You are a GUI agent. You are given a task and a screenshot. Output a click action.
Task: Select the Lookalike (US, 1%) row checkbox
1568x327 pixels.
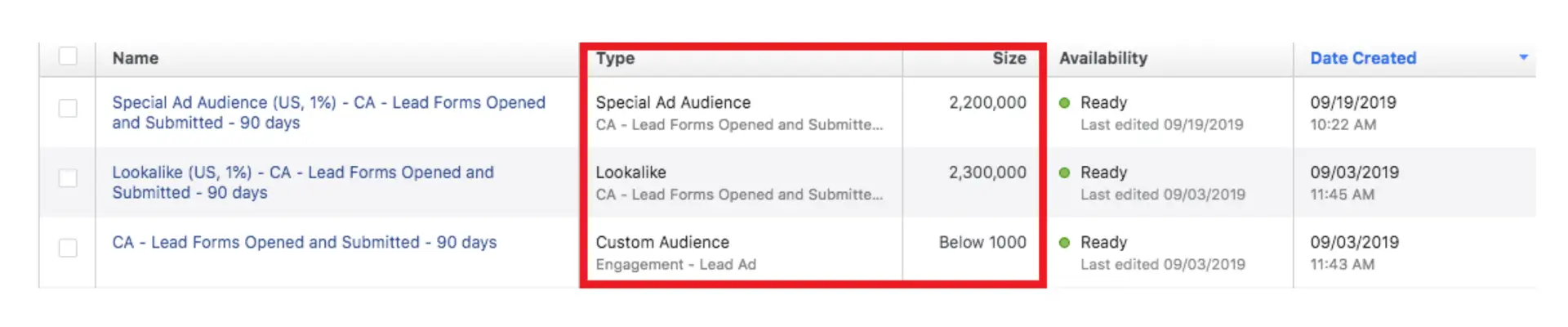click(68, 178)
